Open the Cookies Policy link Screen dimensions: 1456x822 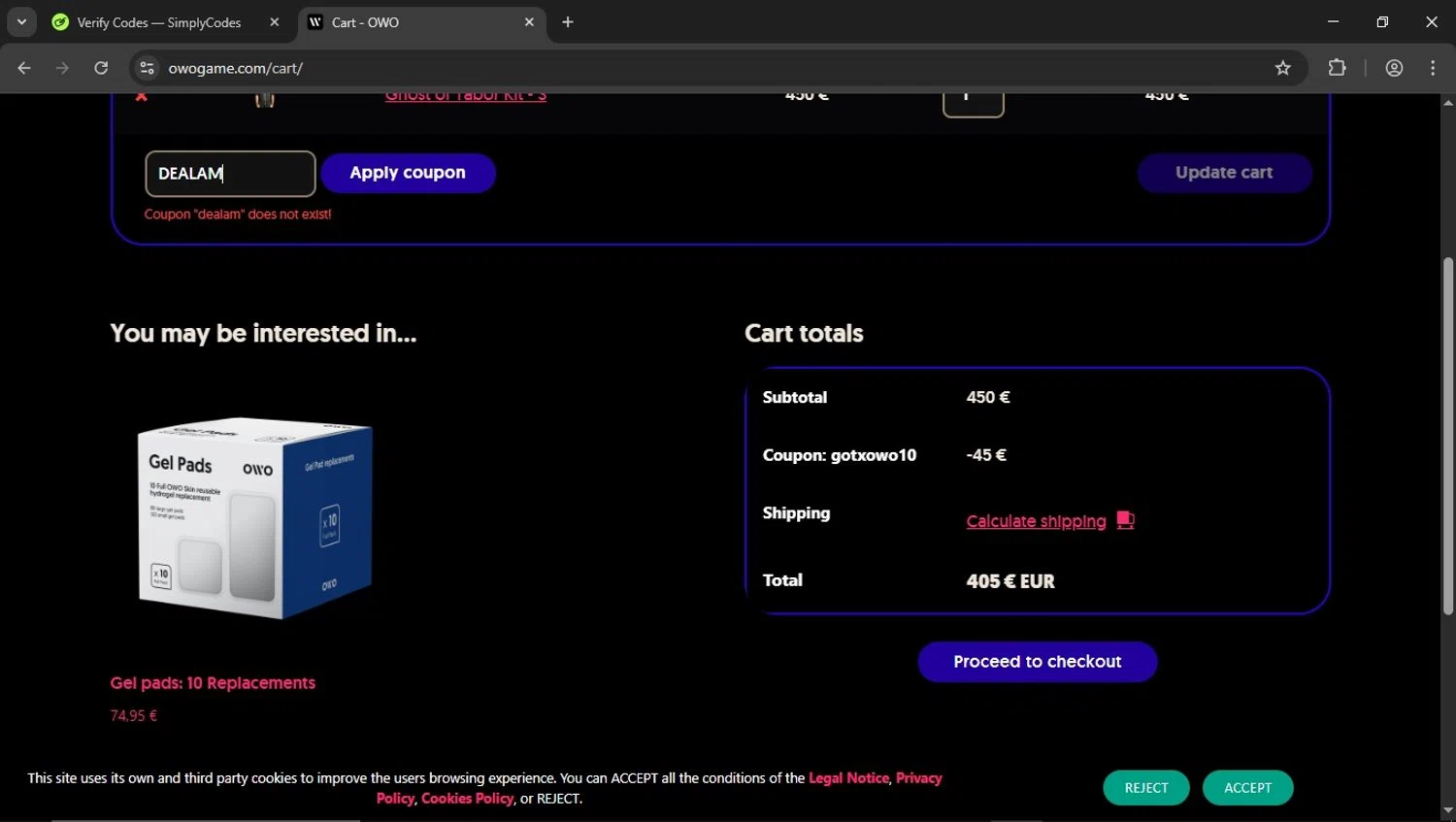click(x=467, y=799)
